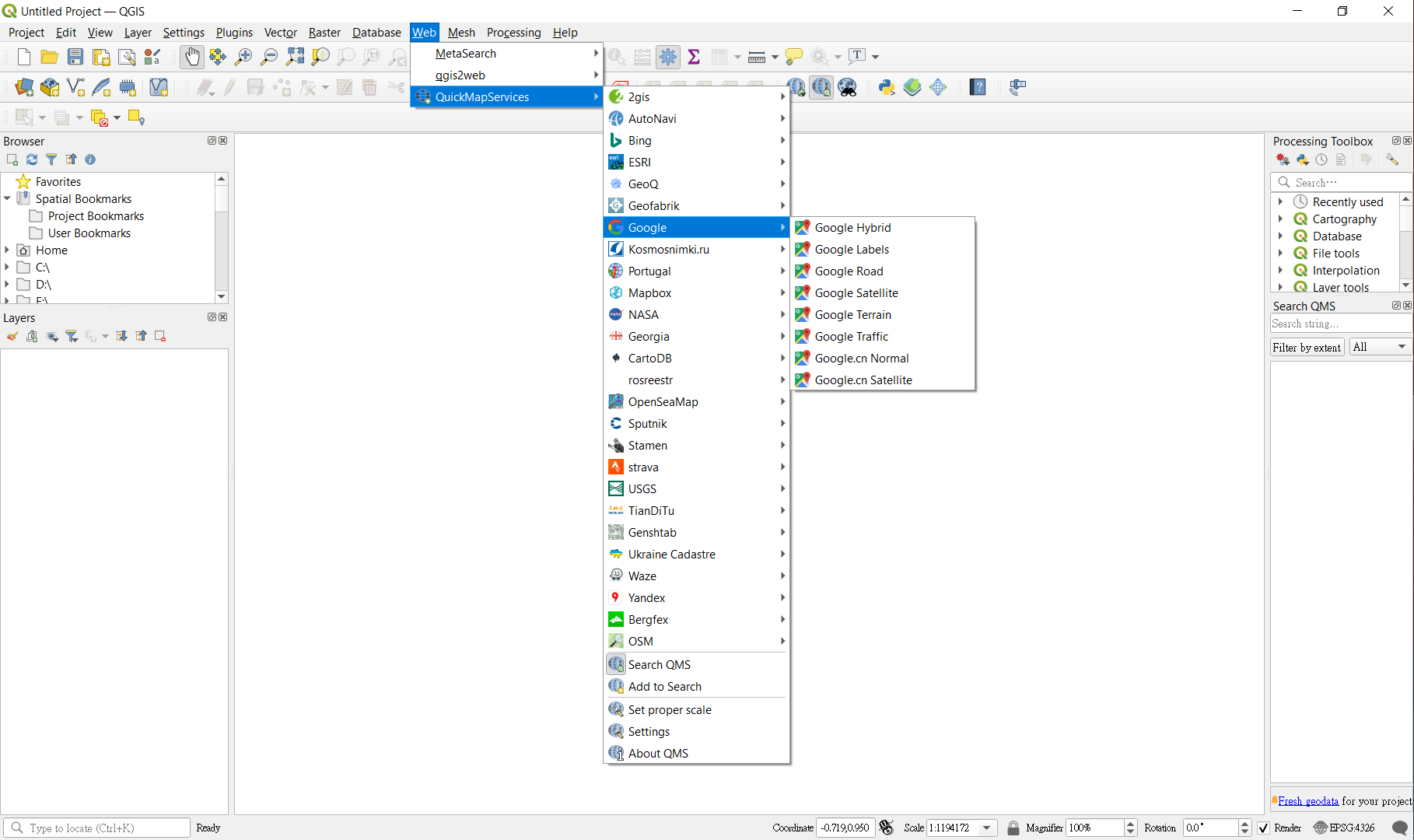
Task: Open the Plugins menu
Action: pos(234,33)
